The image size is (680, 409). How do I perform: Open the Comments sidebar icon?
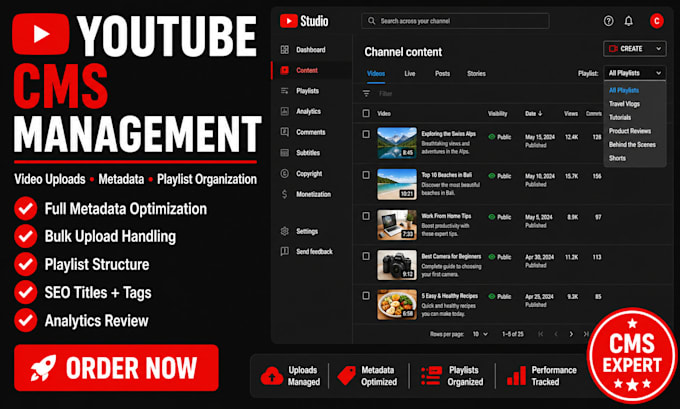(284, 132)
